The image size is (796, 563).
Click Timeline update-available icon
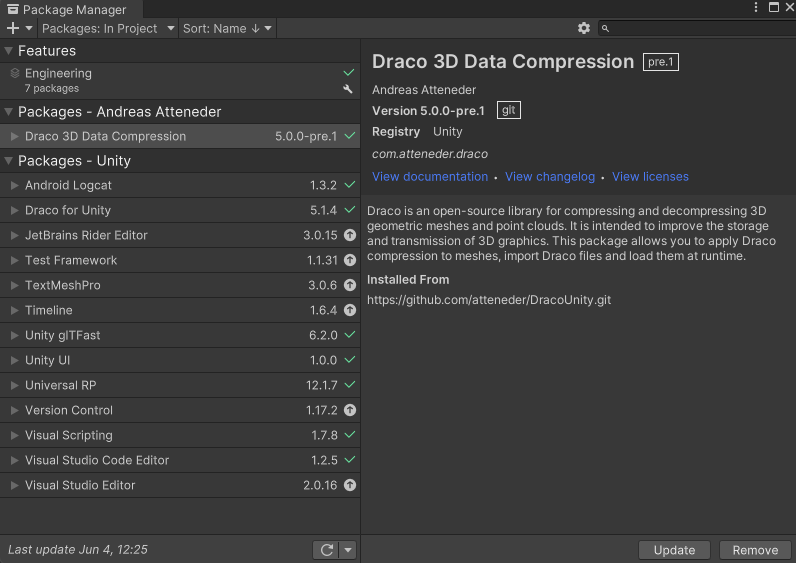[x=350, y=310]
